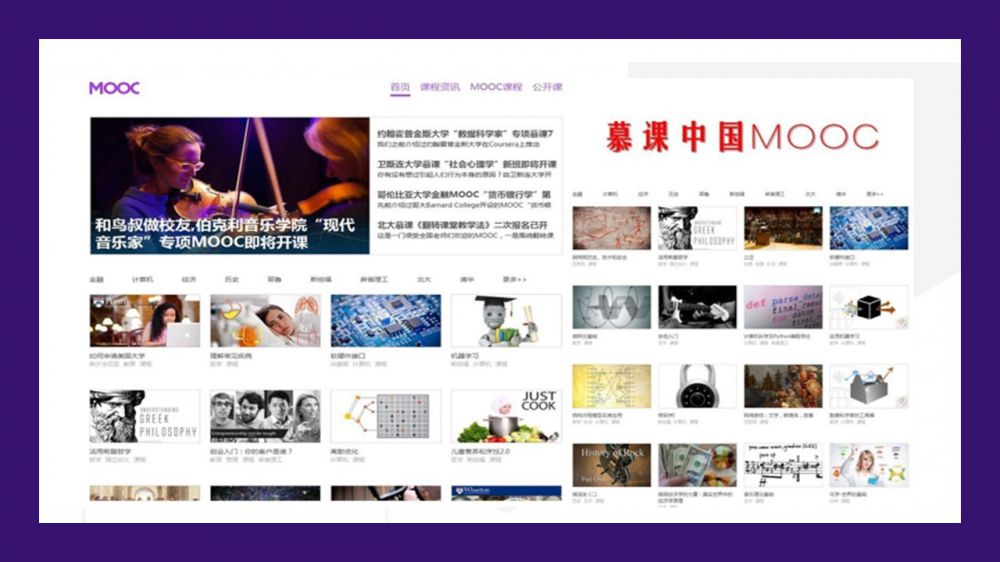This screenshot has height=562, width=1000.
Task: Open the violinist hero banner about 伯克利音乐学院
Action: pyautogui.click(x=229, y=186)
